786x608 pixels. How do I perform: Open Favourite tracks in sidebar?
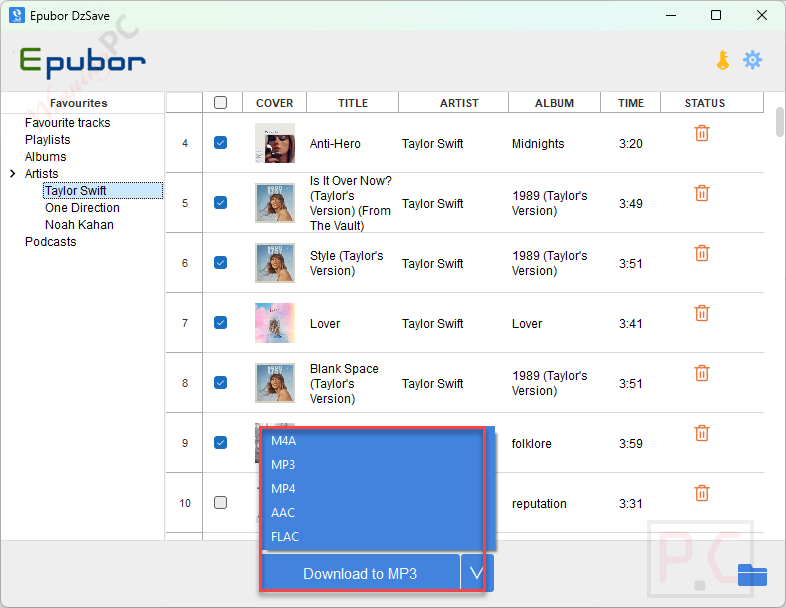point(68,123)
